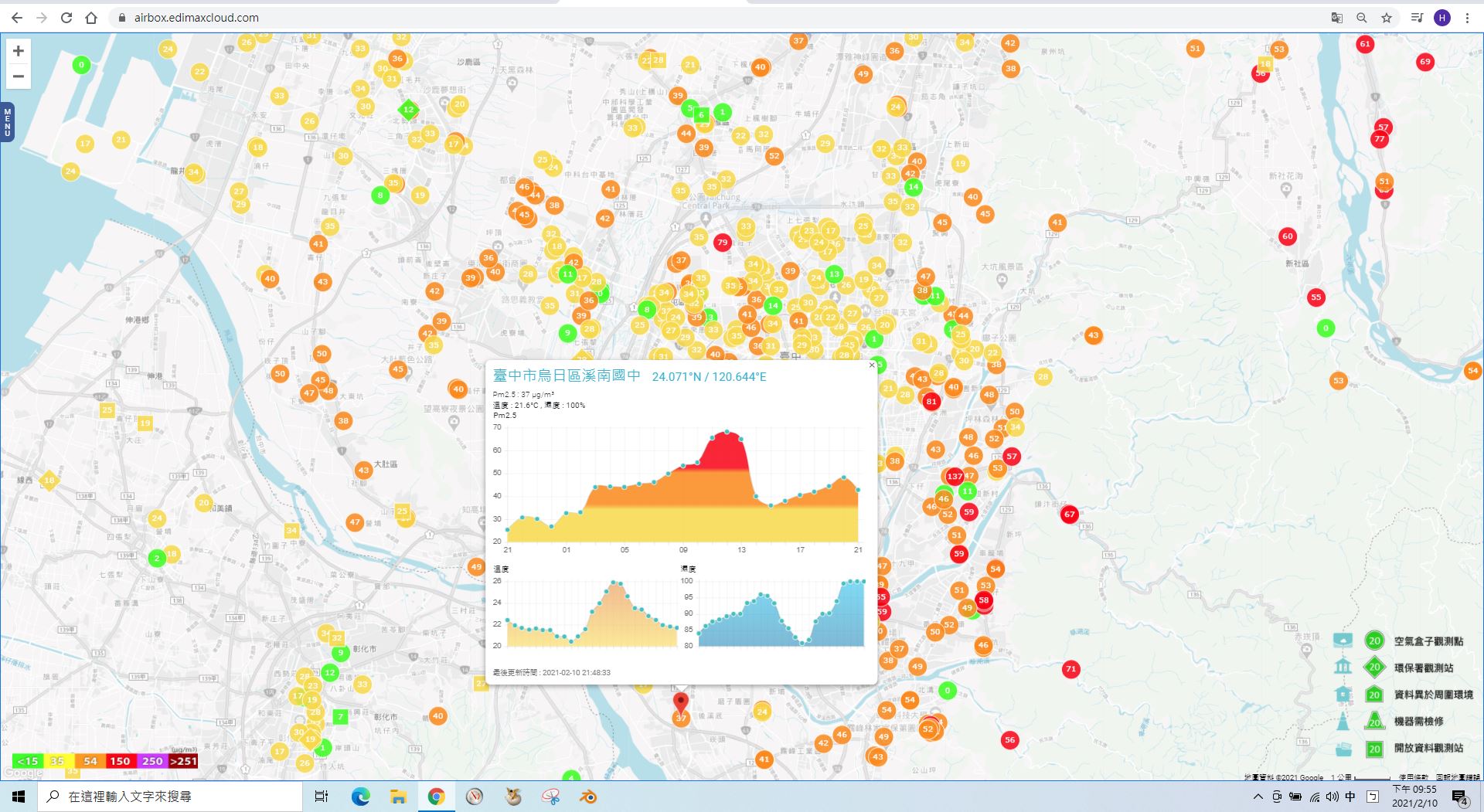Open the green square 6 open-data station

(x=701, y=115)
